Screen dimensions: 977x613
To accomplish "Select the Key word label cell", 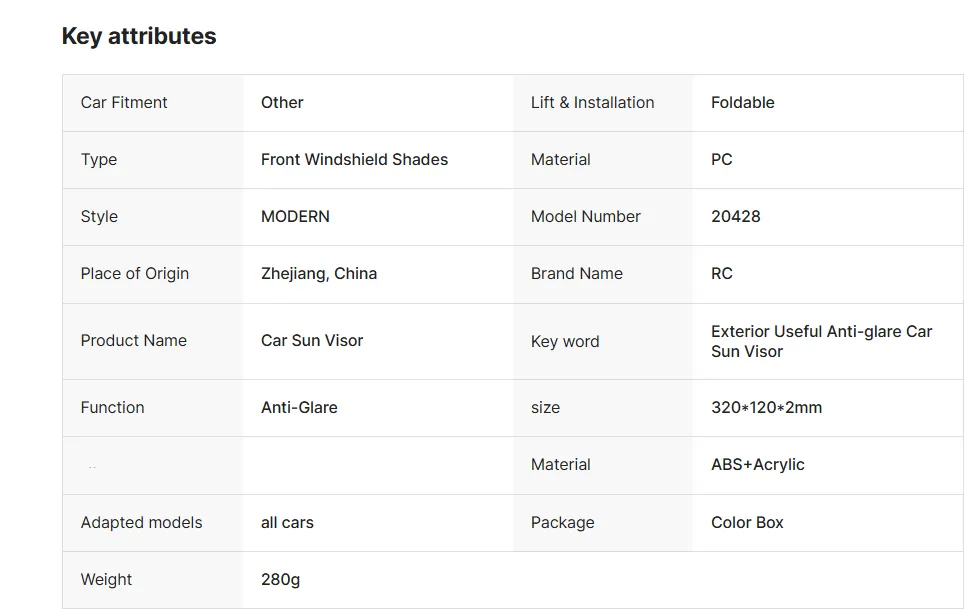I will pyautogui.click(x=603, y=341).
